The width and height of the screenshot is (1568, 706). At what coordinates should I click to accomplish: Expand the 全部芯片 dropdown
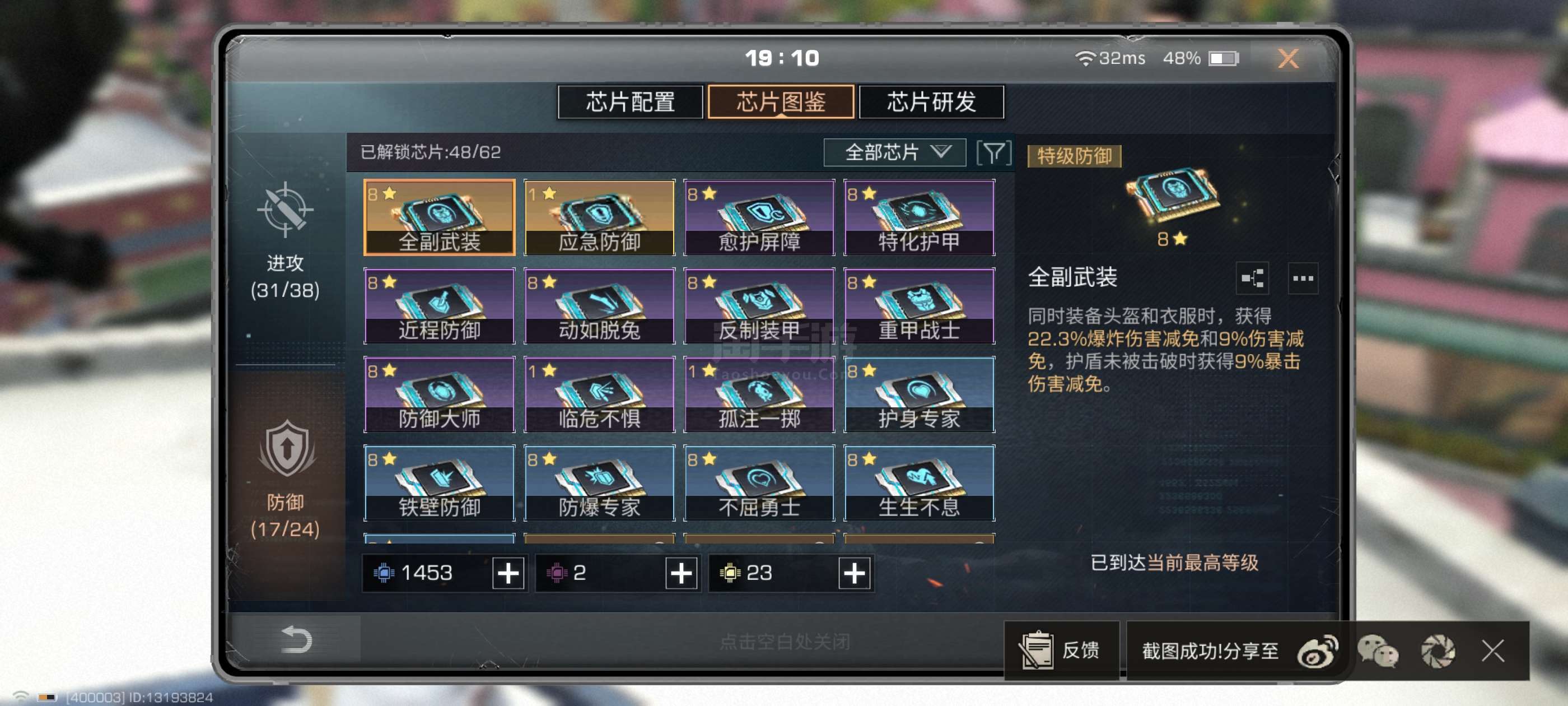[x=894, y=152]
